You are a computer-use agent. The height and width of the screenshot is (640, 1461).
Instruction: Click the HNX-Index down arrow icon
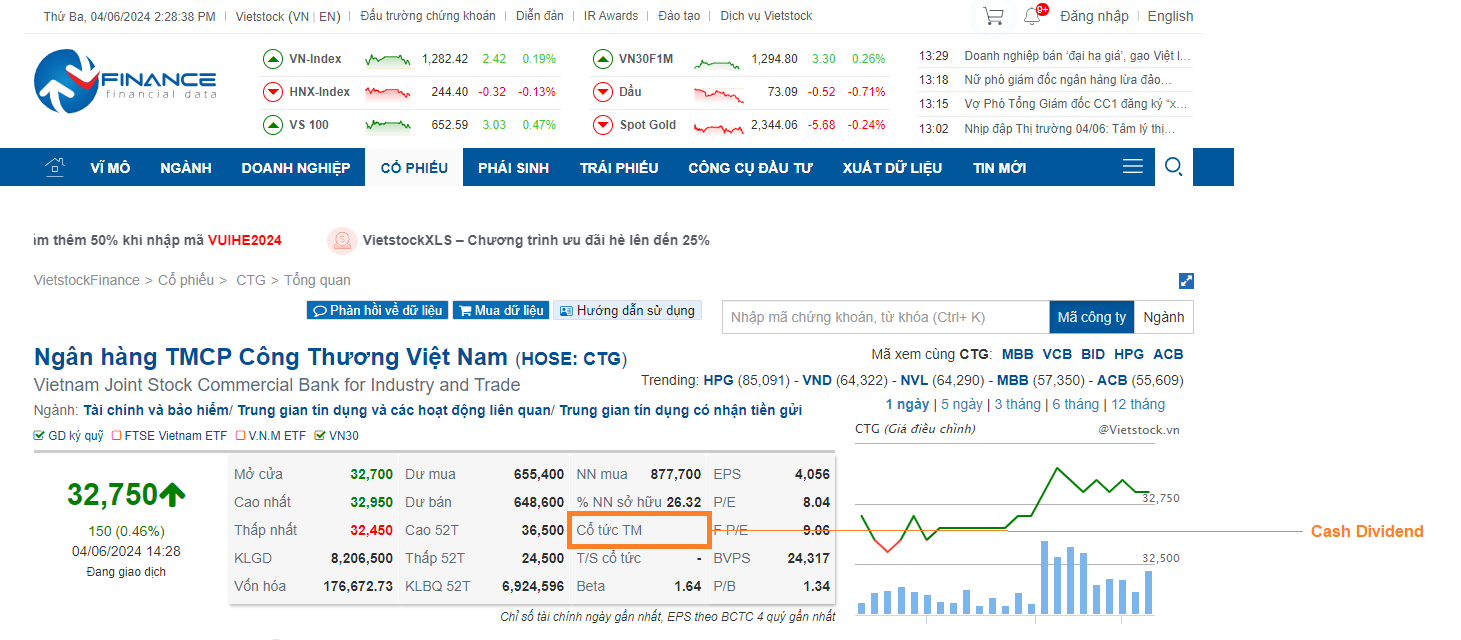click(273, 92)
